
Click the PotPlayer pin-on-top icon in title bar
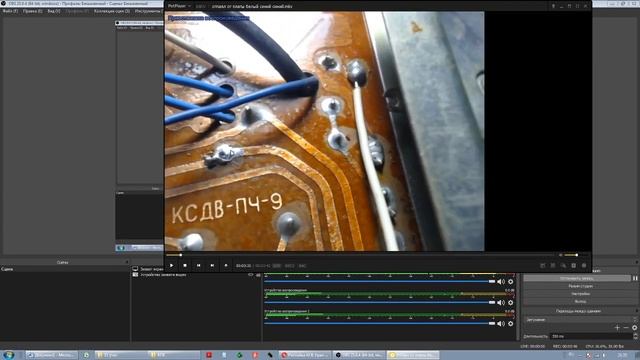click(x=553, y=6)
